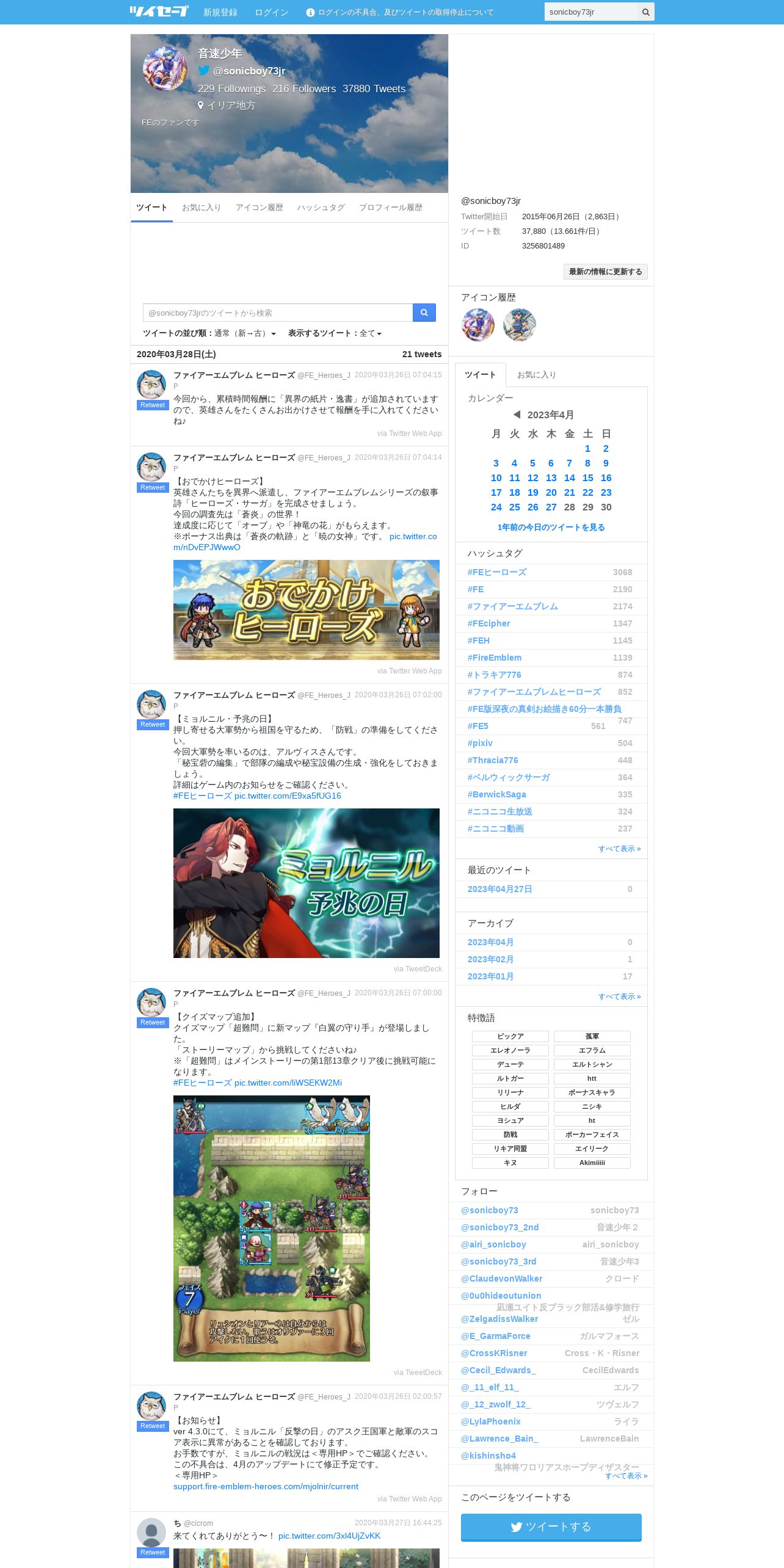This screenshot has height=1568, width=784.
Task: Click the info icon next to login notice
Action: tap(310, 12)
